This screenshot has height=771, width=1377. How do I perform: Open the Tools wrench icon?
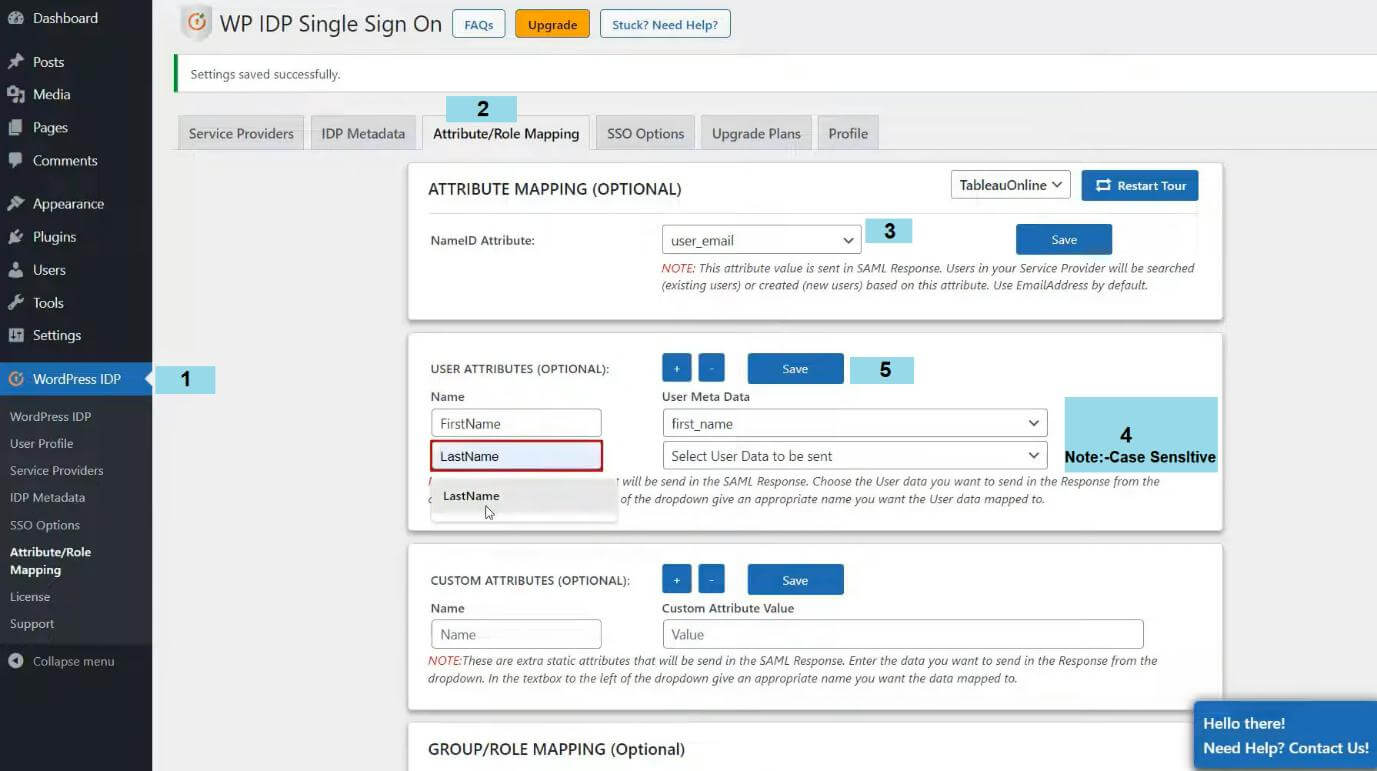coord(16,303)
